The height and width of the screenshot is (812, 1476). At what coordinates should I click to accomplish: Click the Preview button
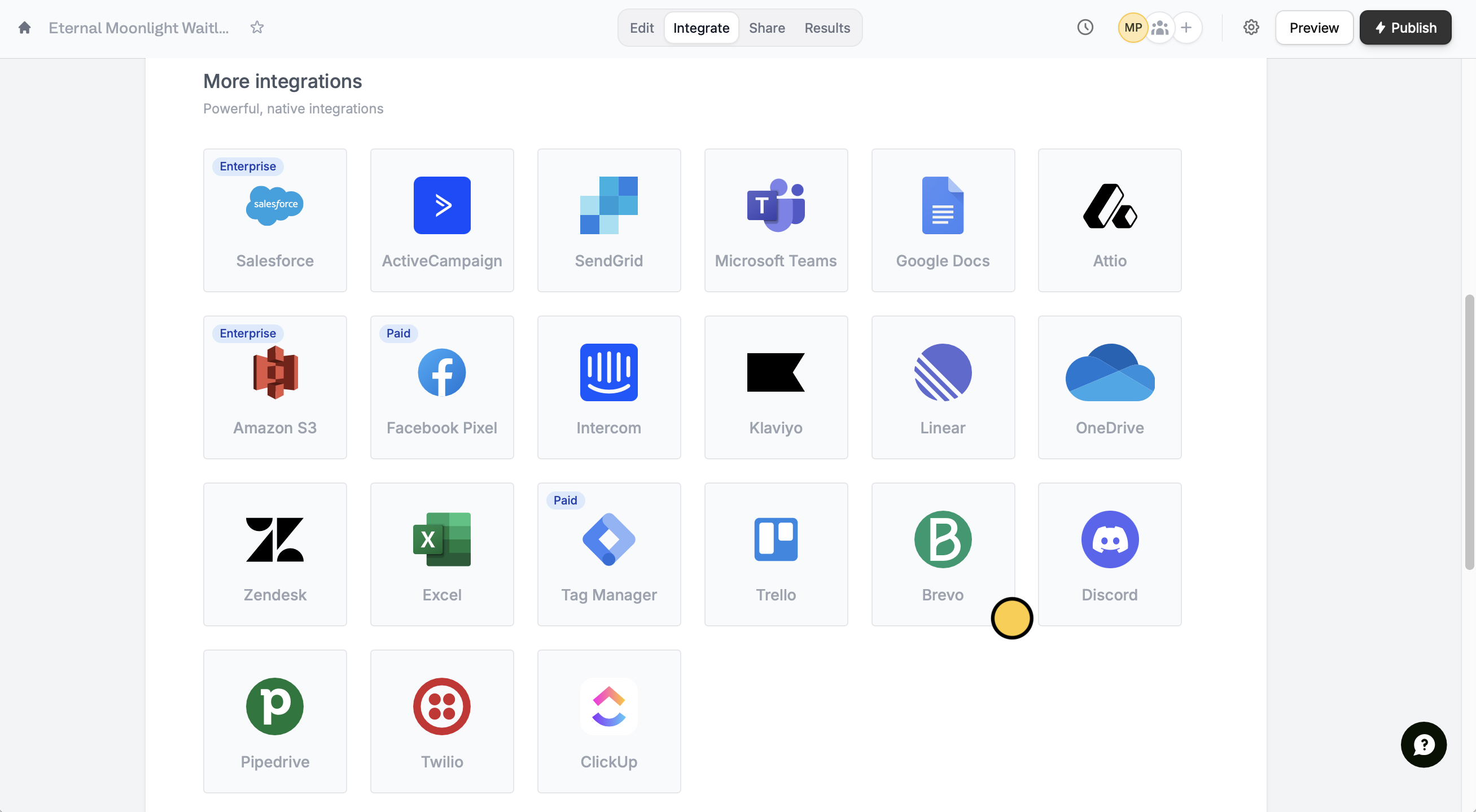1313,28
